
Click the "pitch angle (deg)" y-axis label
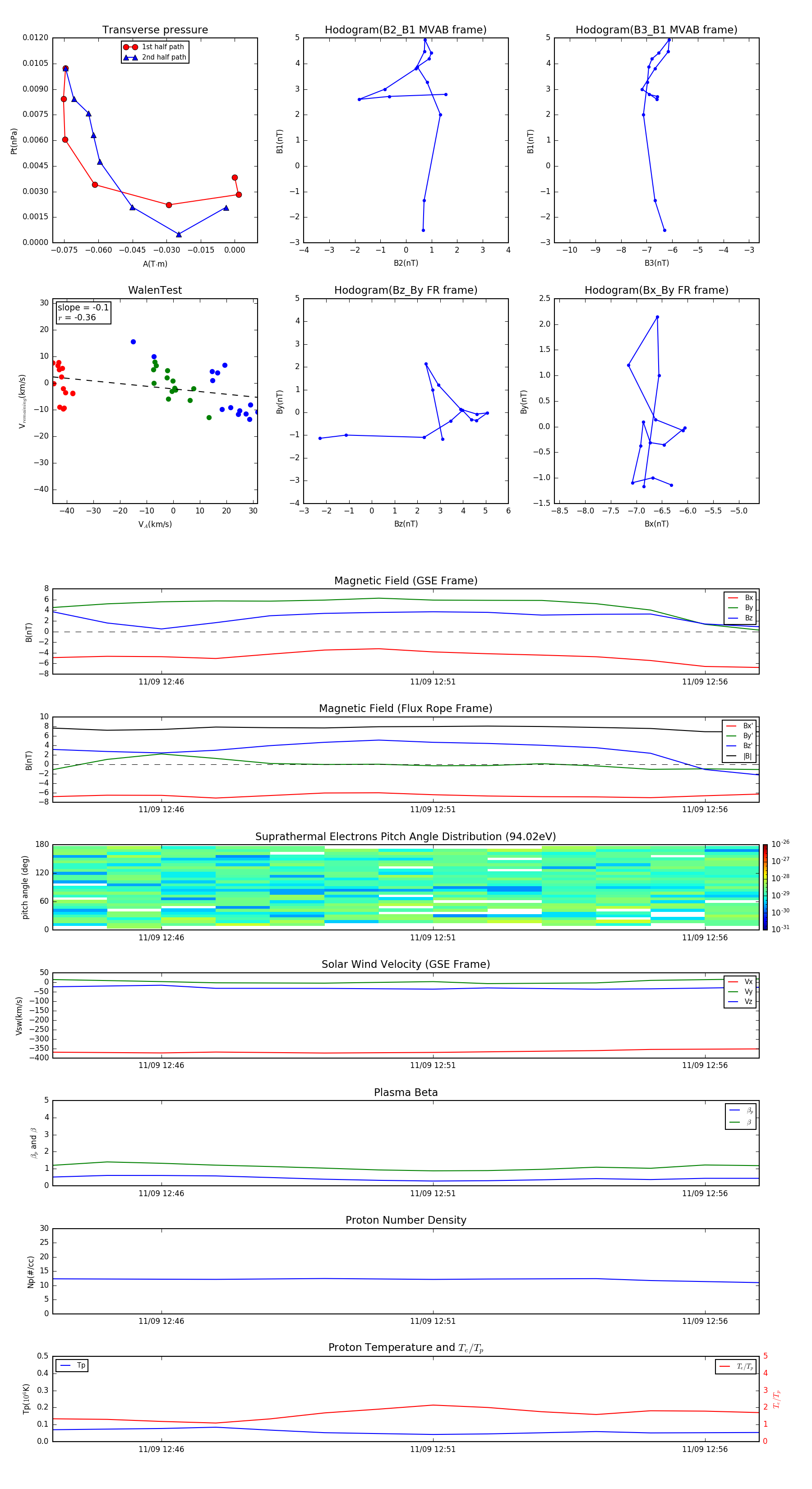pos(25,887)
